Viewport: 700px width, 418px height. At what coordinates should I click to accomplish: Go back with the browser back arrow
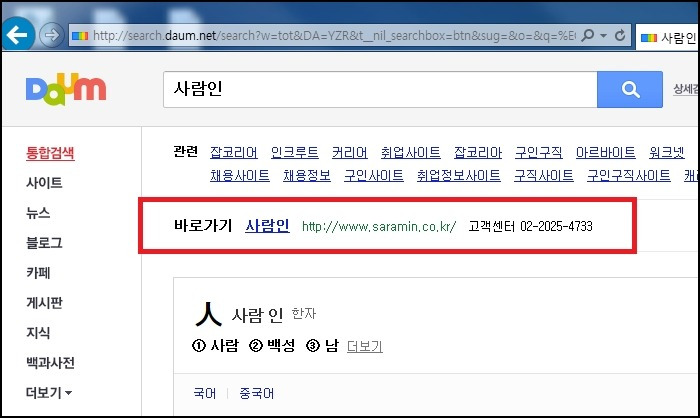pyautogui.click(x=17, y=35)
